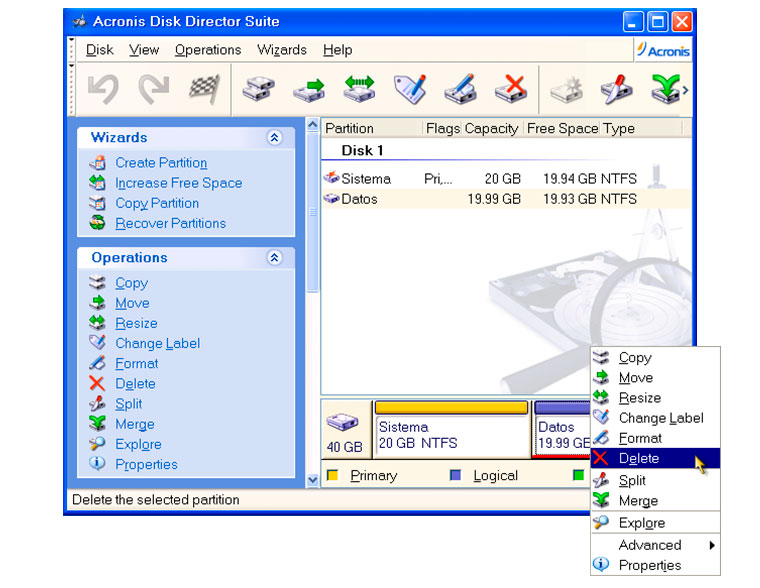This screenshot has width=760, height=588.
Task: Click the red X Delete icon in Operations panel
Action: (x=97, y=383)
